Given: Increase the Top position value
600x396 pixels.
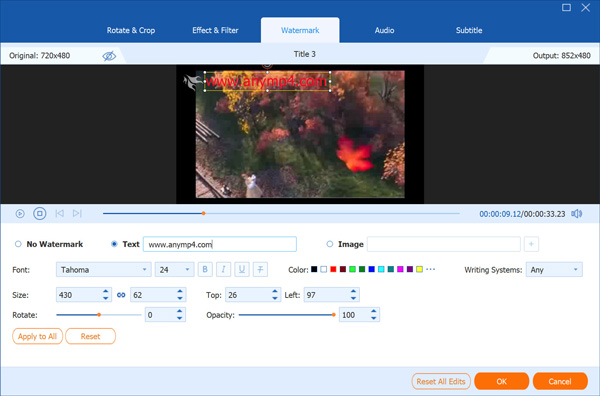Looking at the screenshot, I should coord(275,292).
